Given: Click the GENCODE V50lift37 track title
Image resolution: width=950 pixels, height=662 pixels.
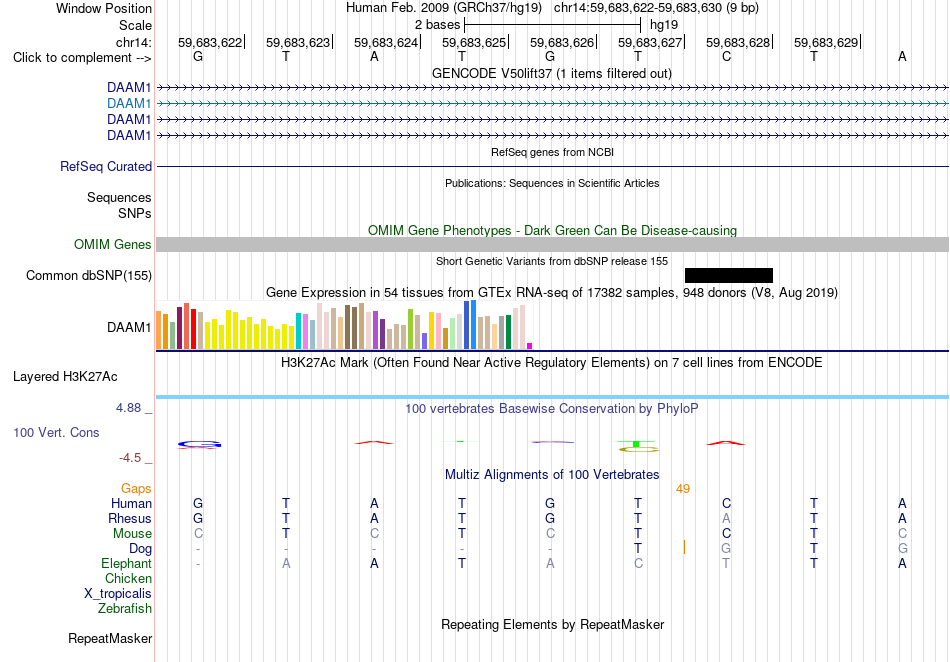Looking at the screenshot, I should pyautogui.click(x=552, y=73).
